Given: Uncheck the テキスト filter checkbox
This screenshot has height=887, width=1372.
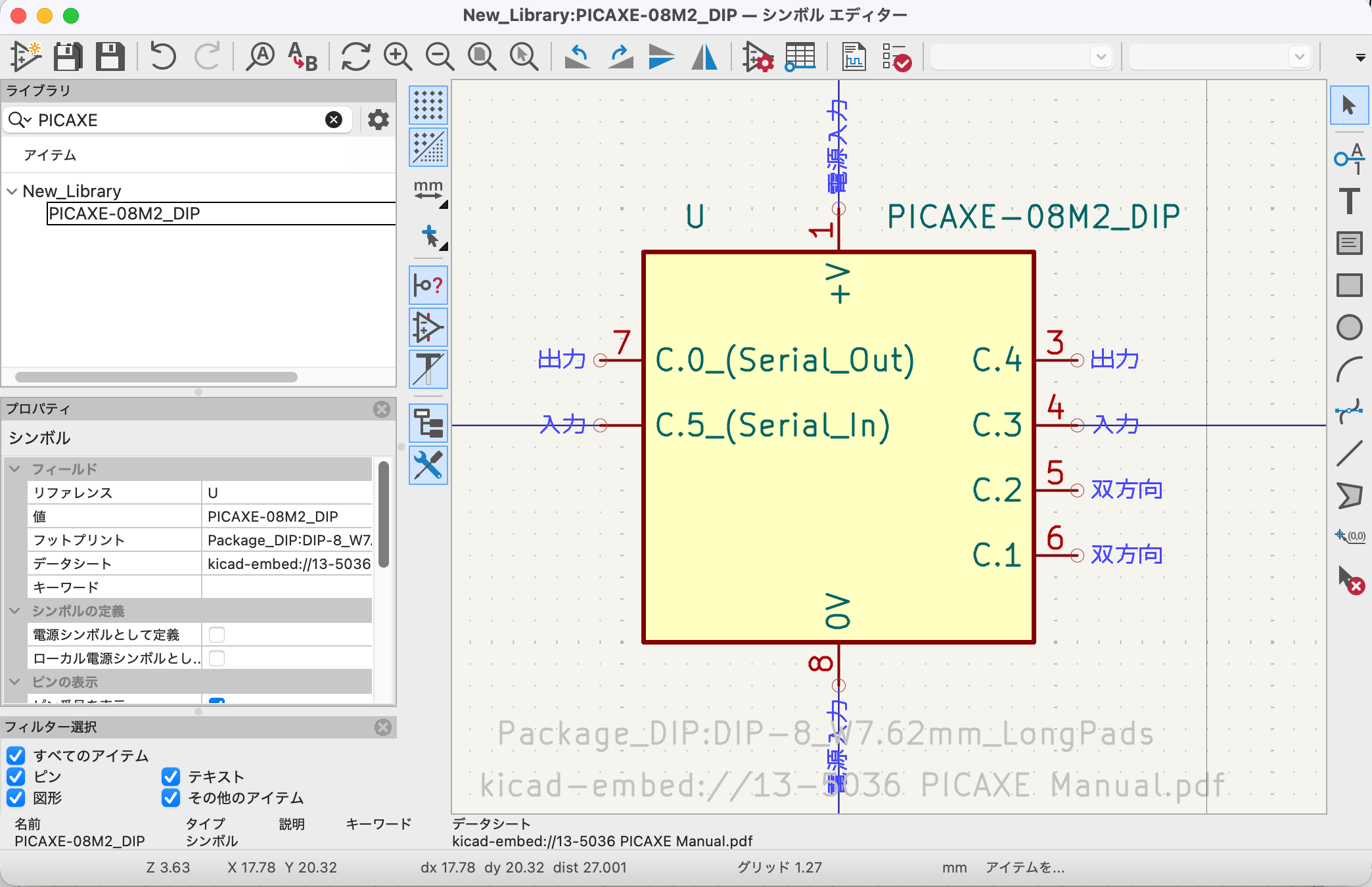Looking at the screenshot, I should coord(171,777).
